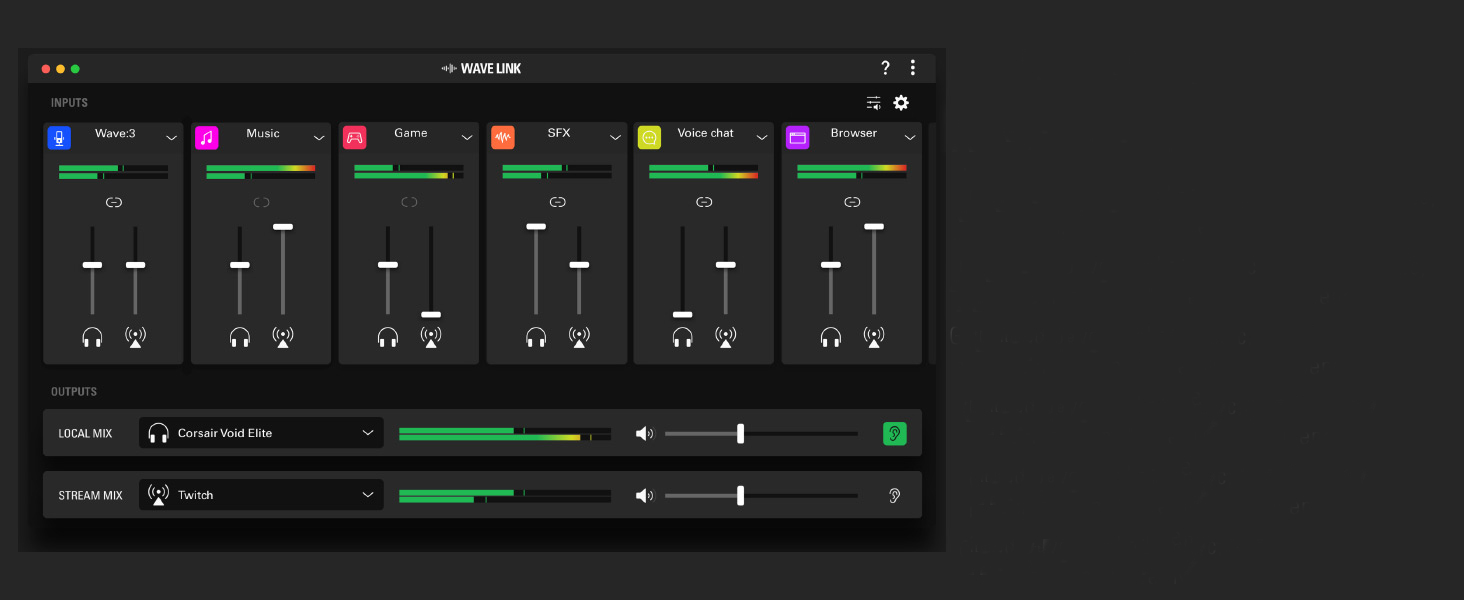Click the Music channel level meter
The image size is (1464, 600).
click(x=261, y=172)
